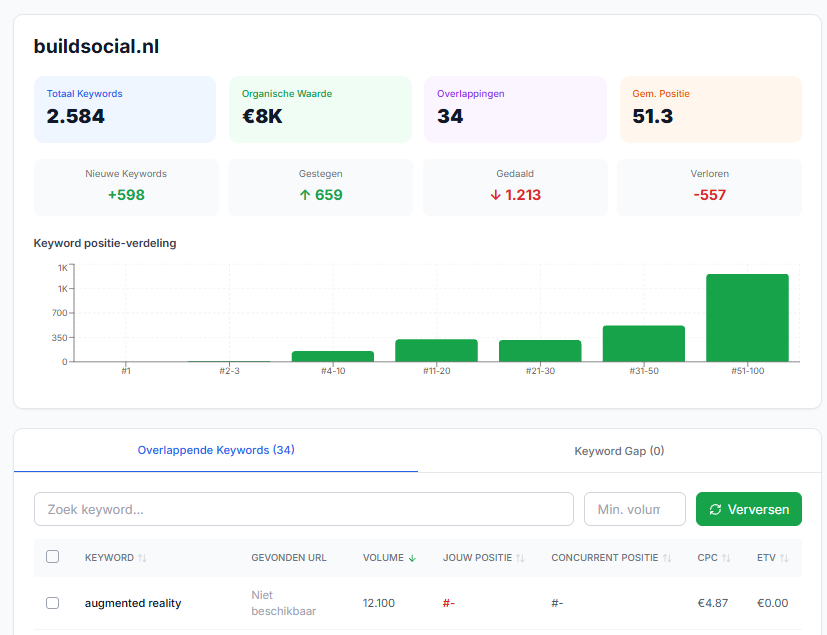
Task: Sort by Keyword column arrows icon
Action: (142, 558)
